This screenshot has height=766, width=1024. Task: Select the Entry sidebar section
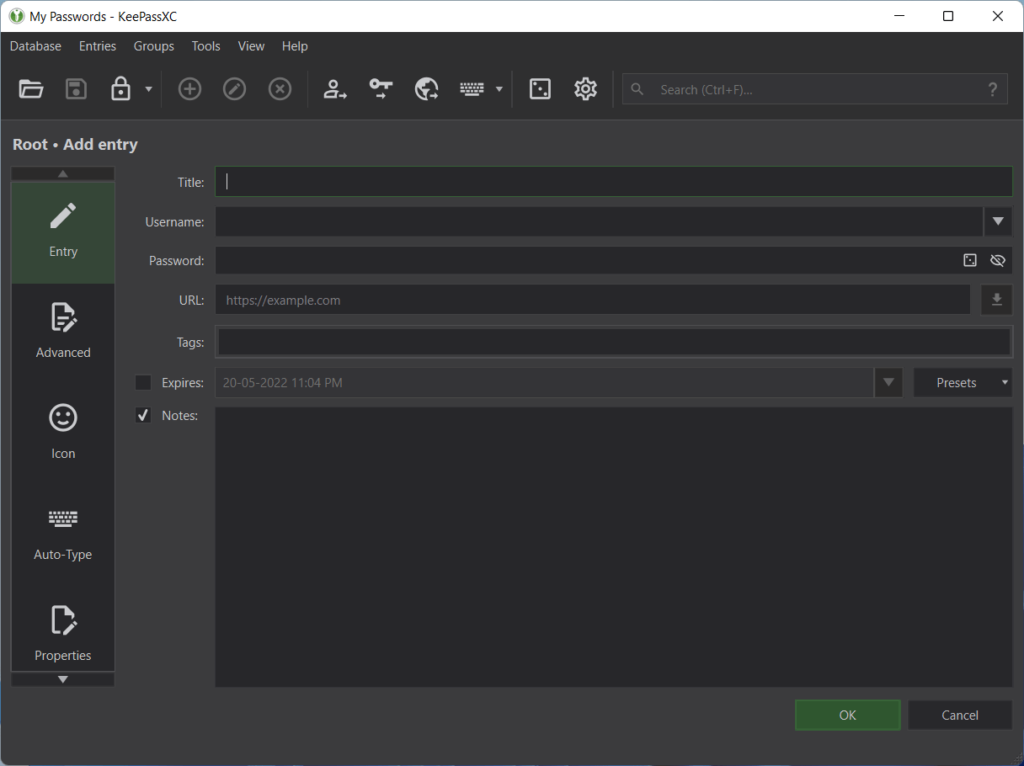pos(63,232)
